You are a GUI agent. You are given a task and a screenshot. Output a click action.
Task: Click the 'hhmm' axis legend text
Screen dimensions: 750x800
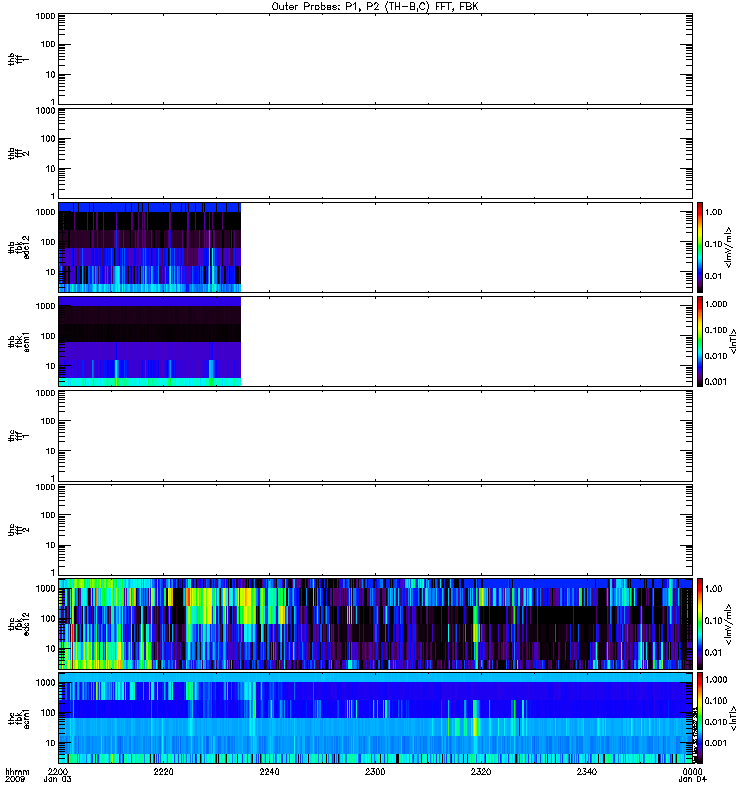(17, 772)
